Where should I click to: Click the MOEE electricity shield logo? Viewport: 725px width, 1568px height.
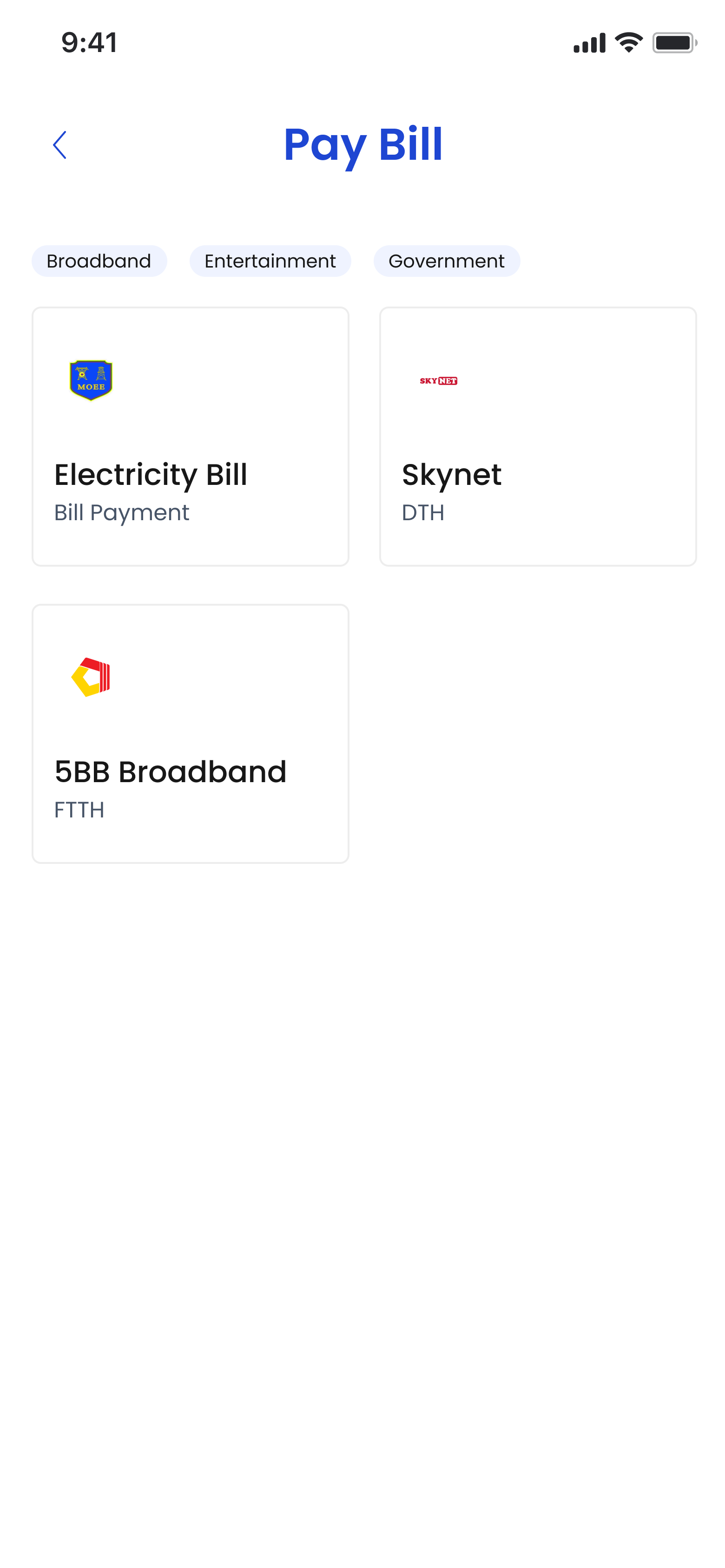tap(92, 380)
